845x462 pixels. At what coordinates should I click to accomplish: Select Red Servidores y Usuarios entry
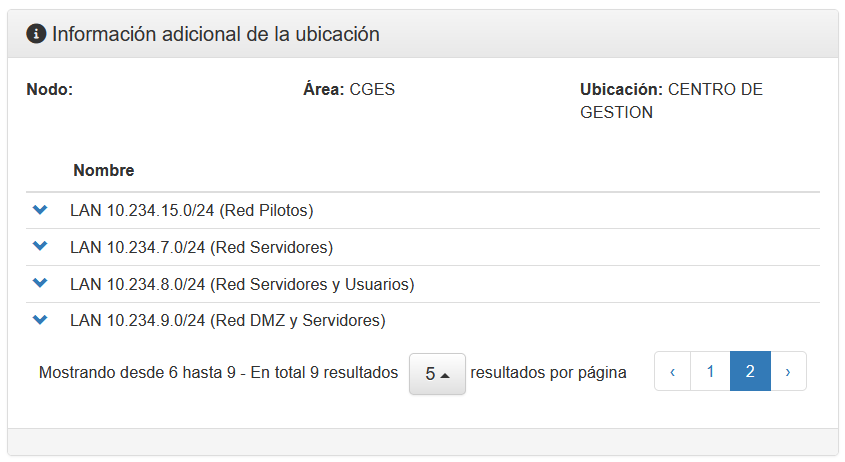pos(242,284)
